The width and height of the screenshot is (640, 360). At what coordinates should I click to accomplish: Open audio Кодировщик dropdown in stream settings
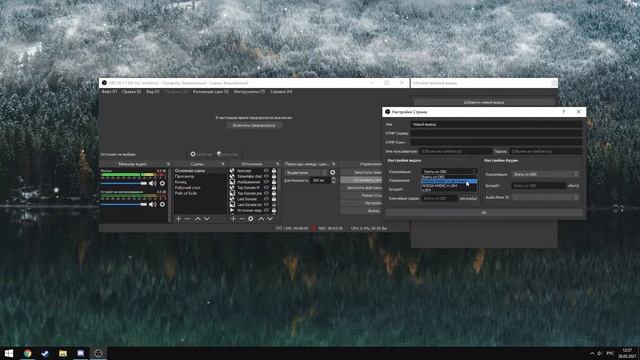(x=545, y=174)
